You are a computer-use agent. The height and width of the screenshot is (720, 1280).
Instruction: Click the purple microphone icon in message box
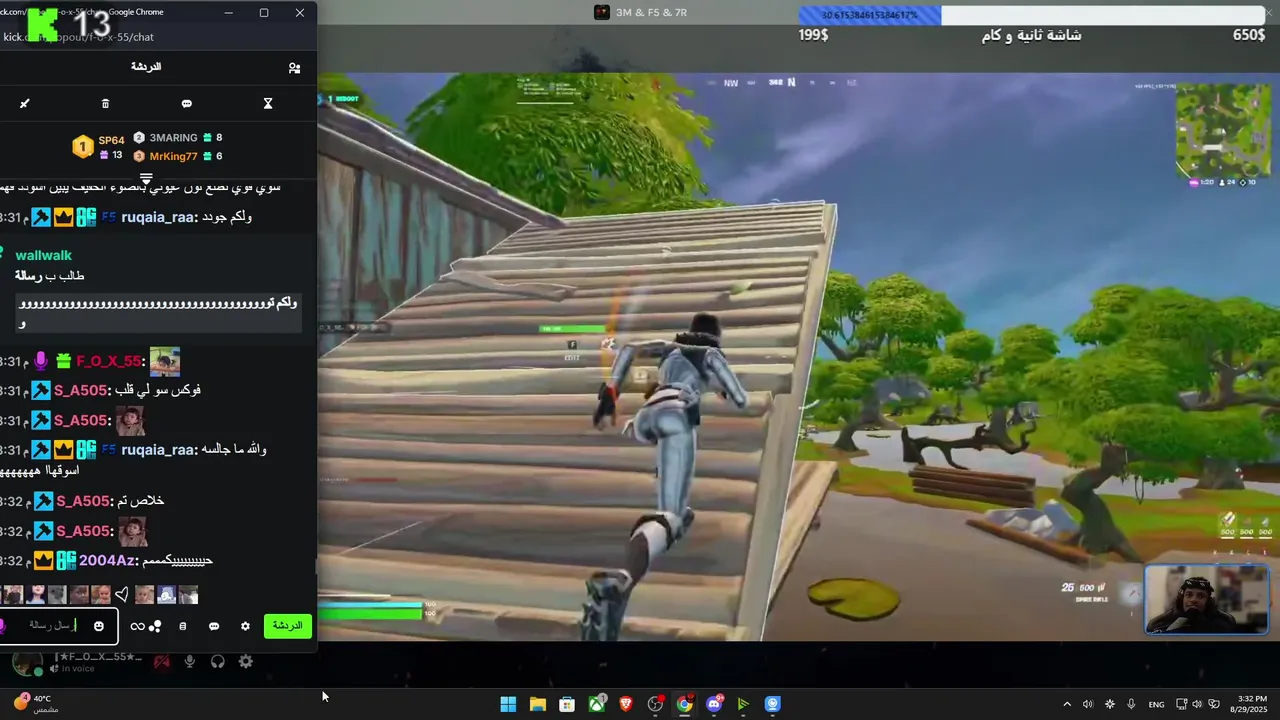tap(3, 626)
